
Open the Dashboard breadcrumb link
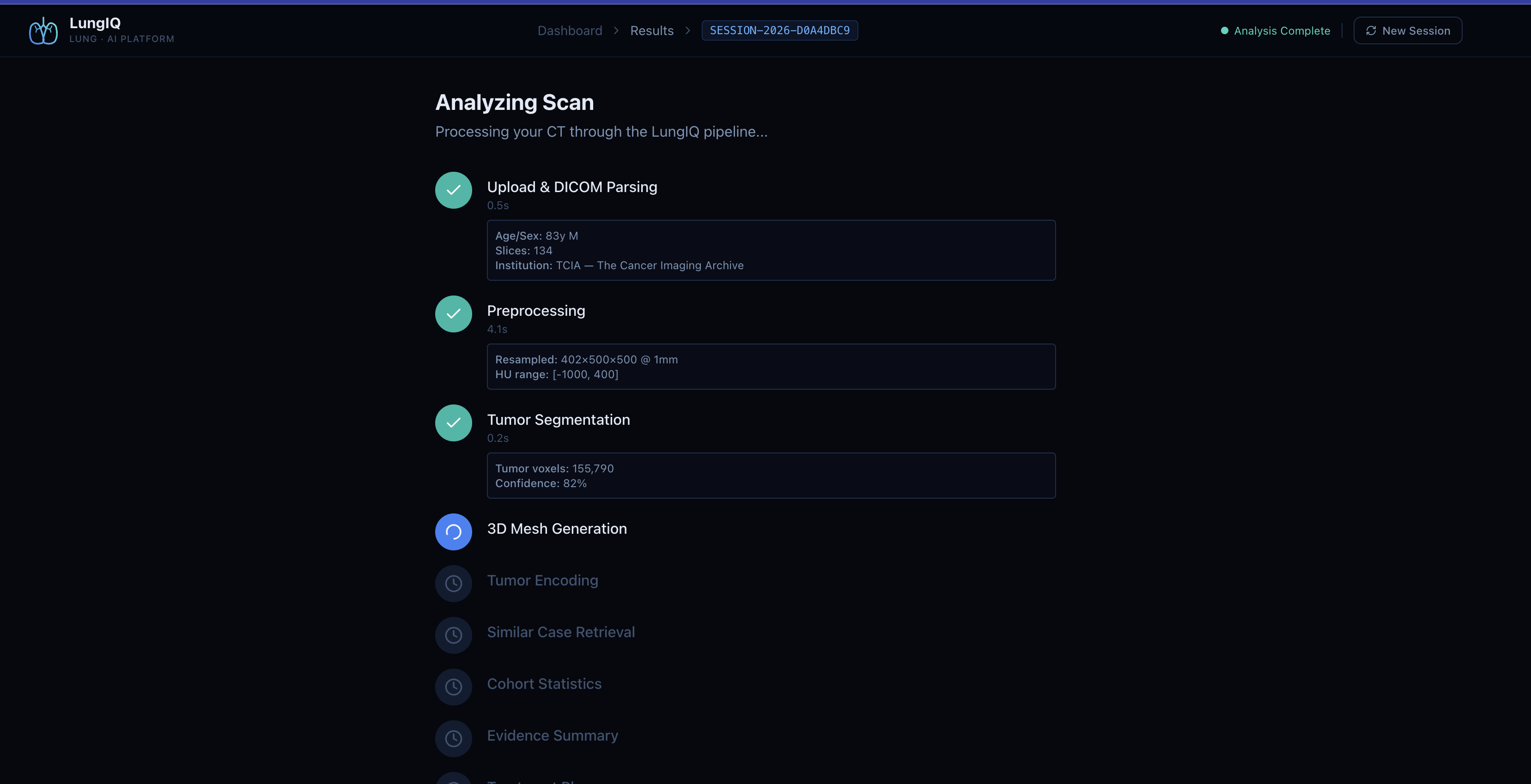[569, 30]
